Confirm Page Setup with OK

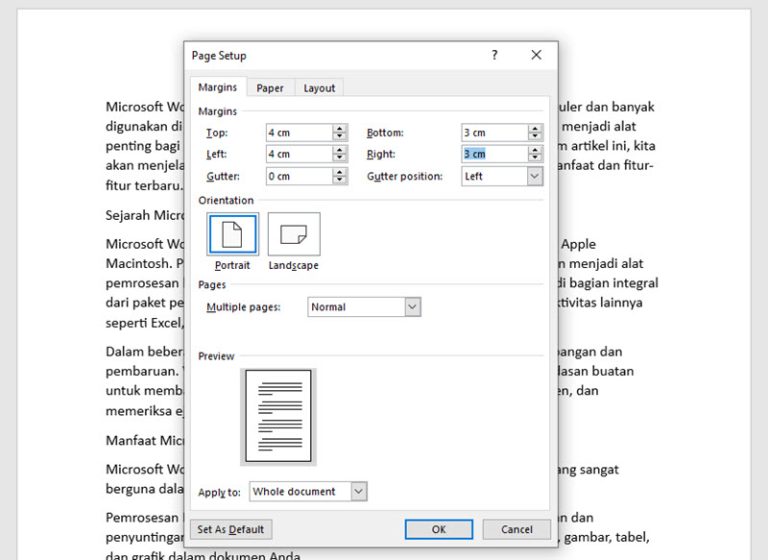[439, 530]
